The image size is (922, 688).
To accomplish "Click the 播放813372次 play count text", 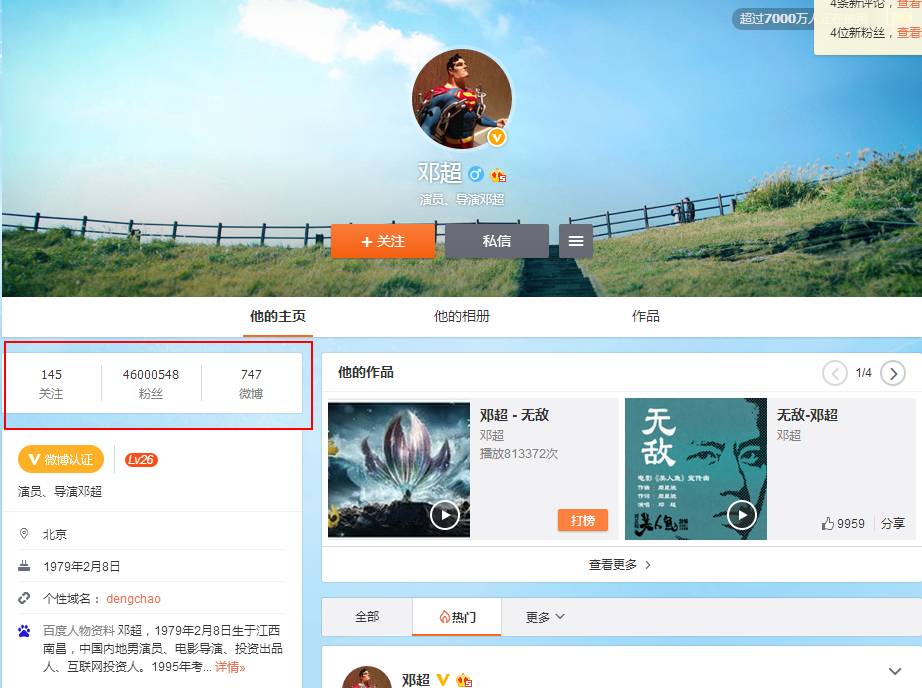I will click(x=519, y=454).
